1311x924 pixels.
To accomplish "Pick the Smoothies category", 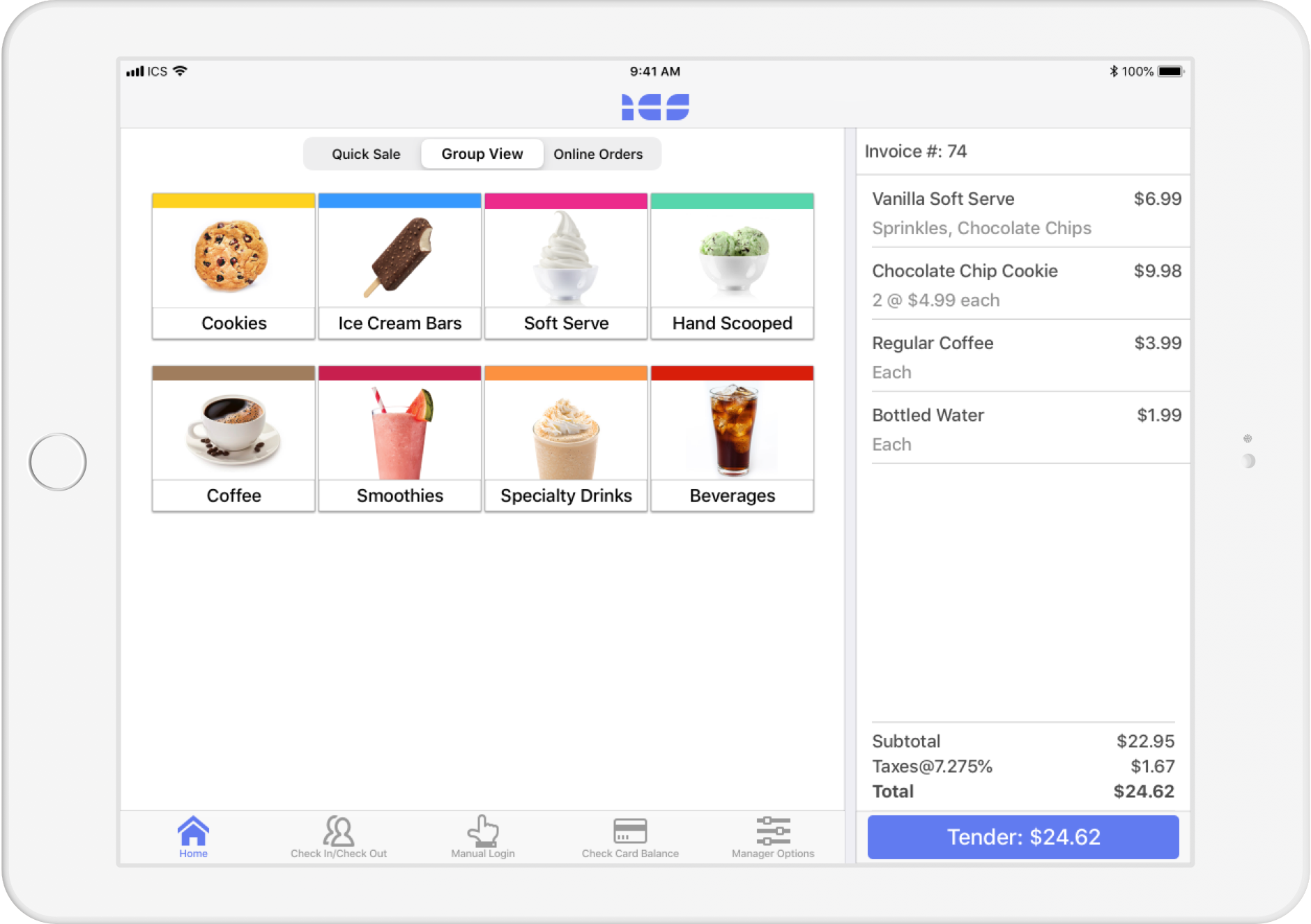I will click(399, 439).
